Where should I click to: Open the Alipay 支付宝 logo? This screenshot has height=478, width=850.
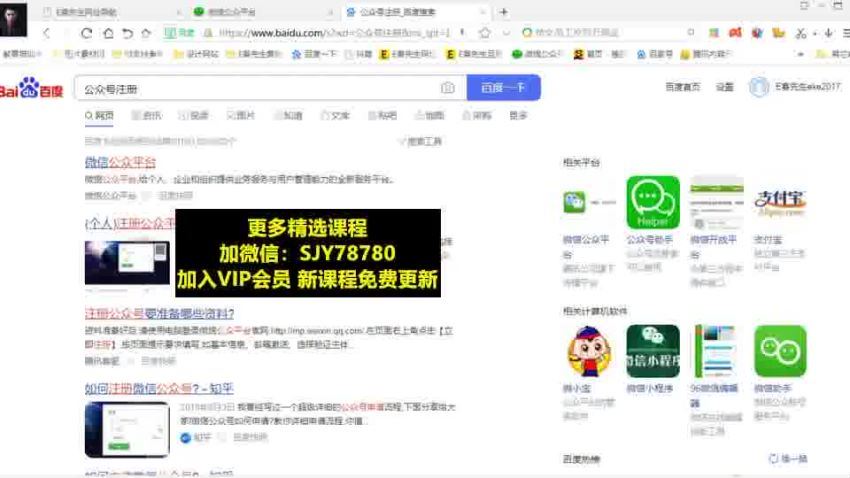click(x=780, y=202)
